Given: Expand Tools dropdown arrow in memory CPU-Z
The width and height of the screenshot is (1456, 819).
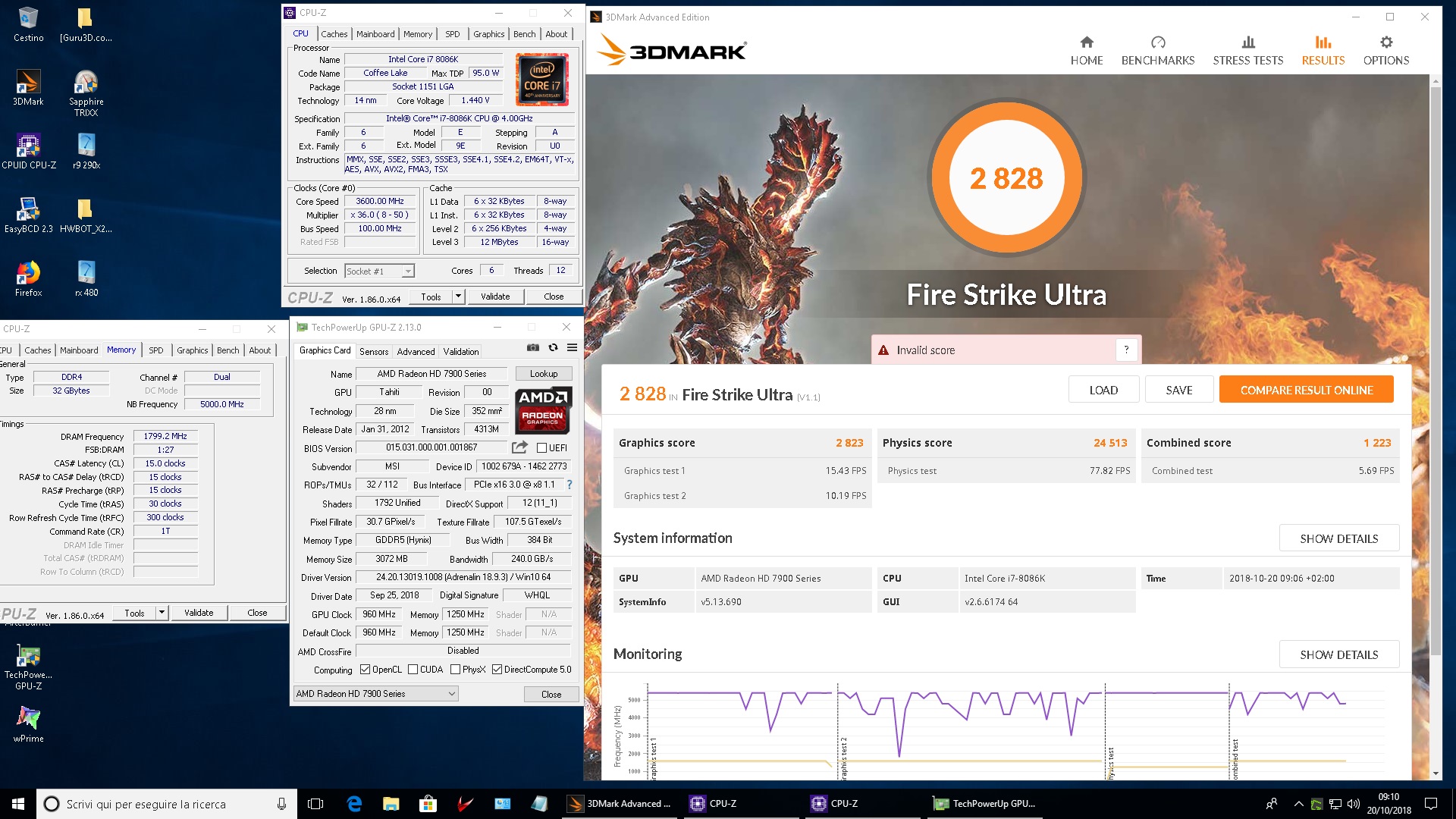Looking at the screenshot, I should pyautogui.click(x=162, y=613).
